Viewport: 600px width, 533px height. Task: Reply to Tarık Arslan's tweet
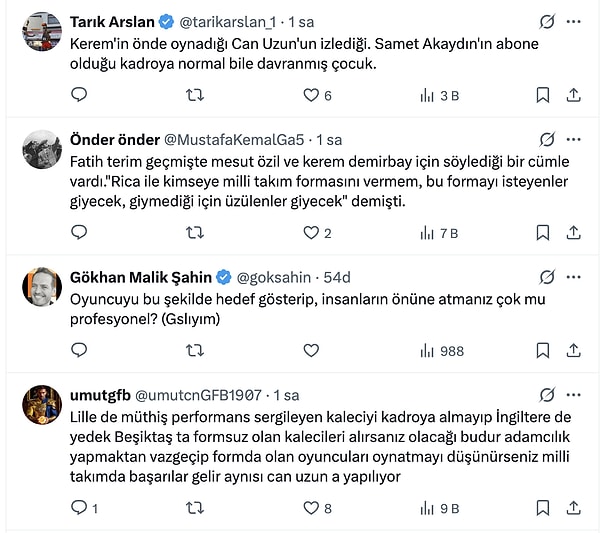pos(80,95)
